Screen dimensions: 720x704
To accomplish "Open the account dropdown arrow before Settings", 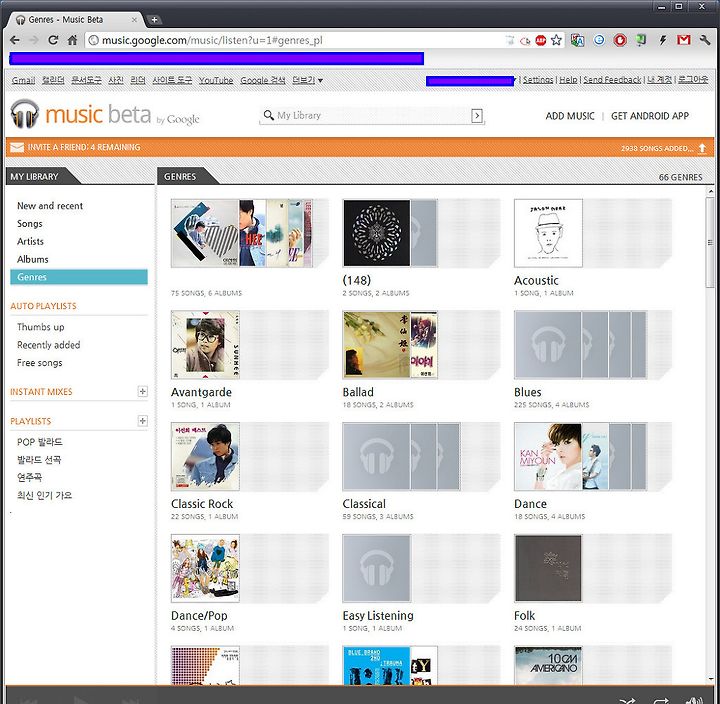I will (515, 79).
